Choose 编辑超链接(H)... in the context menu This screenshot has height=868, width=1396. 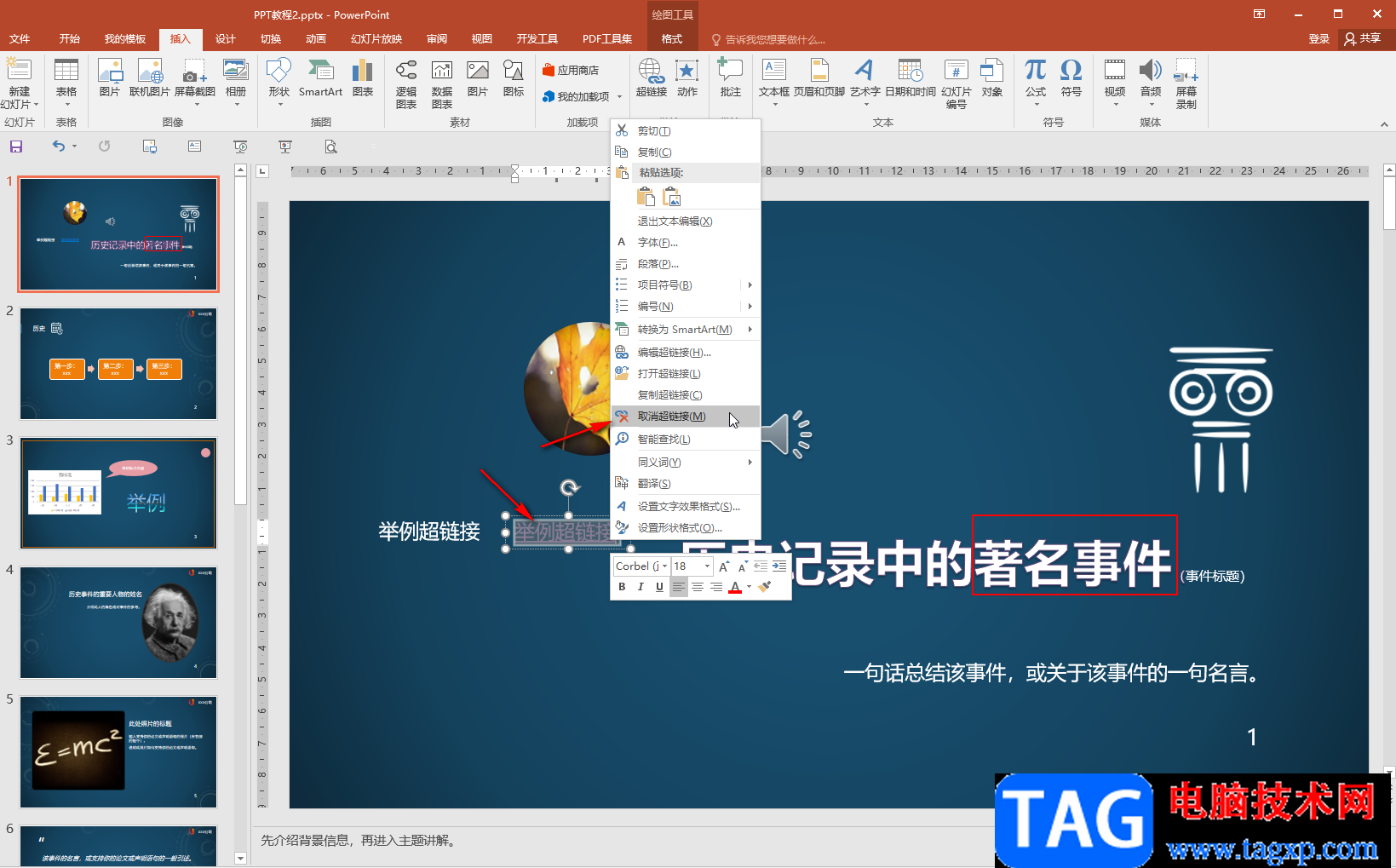(x=686, y=352)
